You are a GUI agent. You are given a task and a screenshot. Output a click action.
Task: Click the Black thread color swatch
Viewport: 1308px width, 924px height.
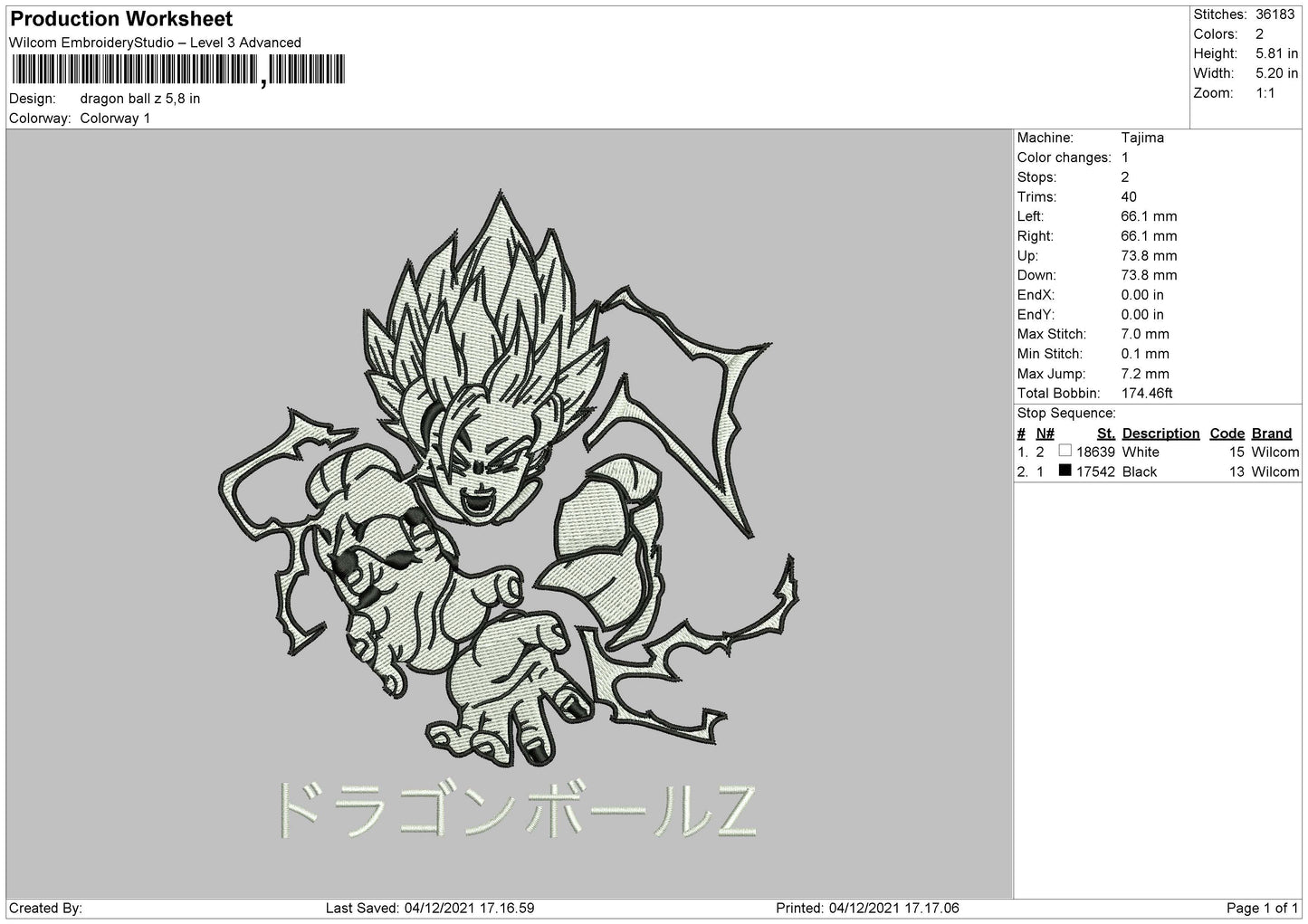[x=1065, y=471]
